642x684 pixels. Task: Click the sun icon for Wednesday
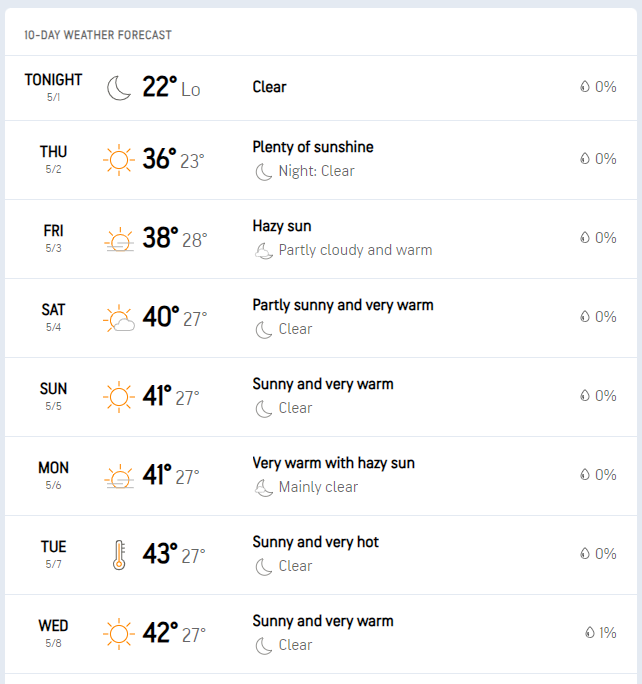pos(119,634)
